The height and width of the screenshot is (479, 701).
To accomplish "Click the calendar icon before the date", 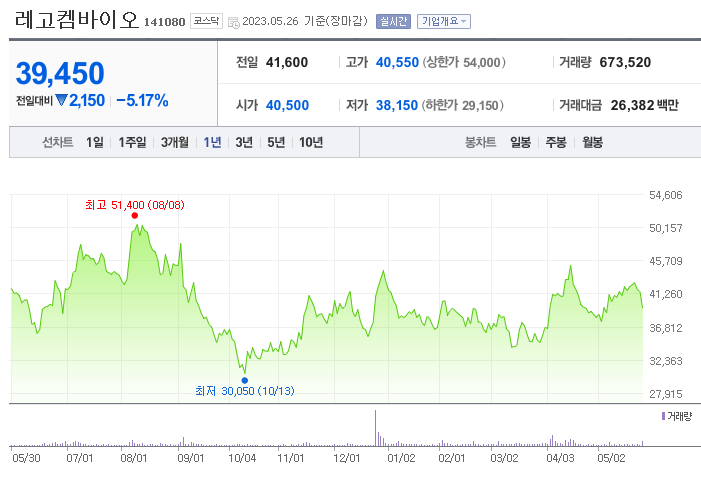I will coord(233,22).
